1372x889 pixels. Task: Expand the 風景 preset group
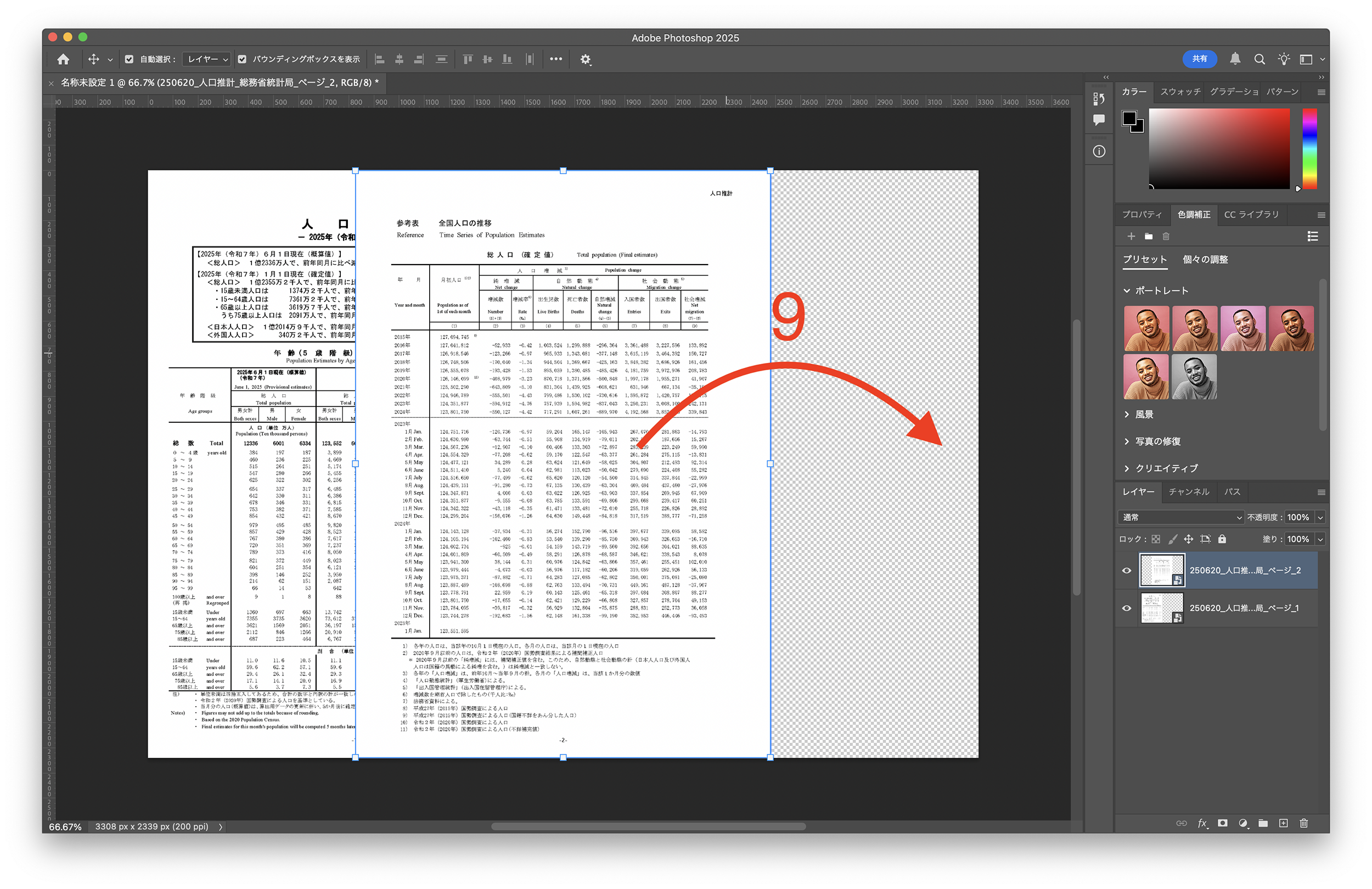1127,414
